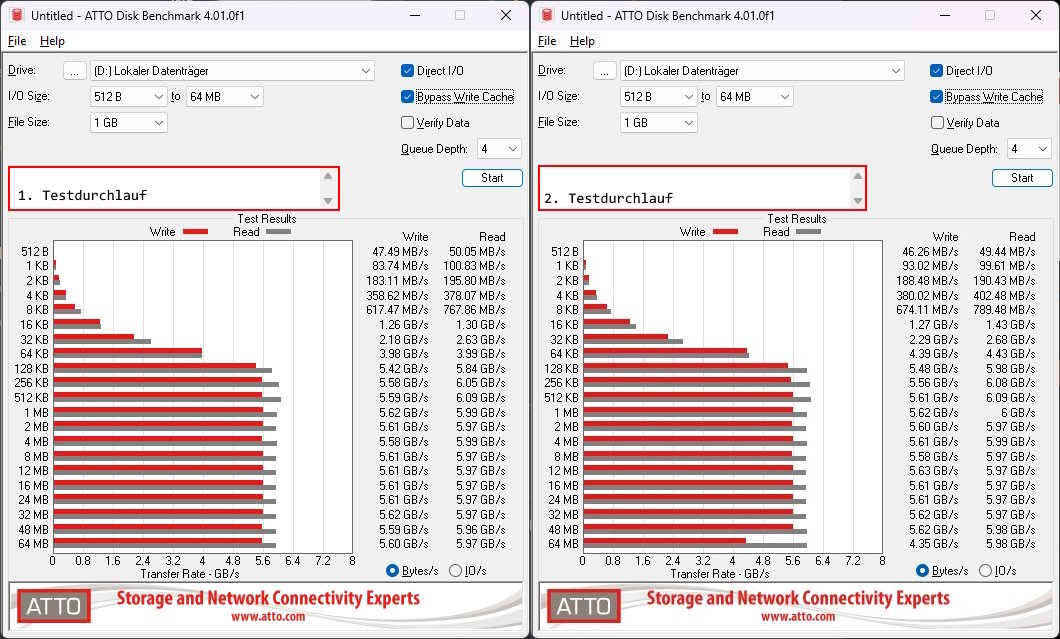Toggle Bypass Write Cache in left window
The image size is (1060, 639).
tap(407, 97)
